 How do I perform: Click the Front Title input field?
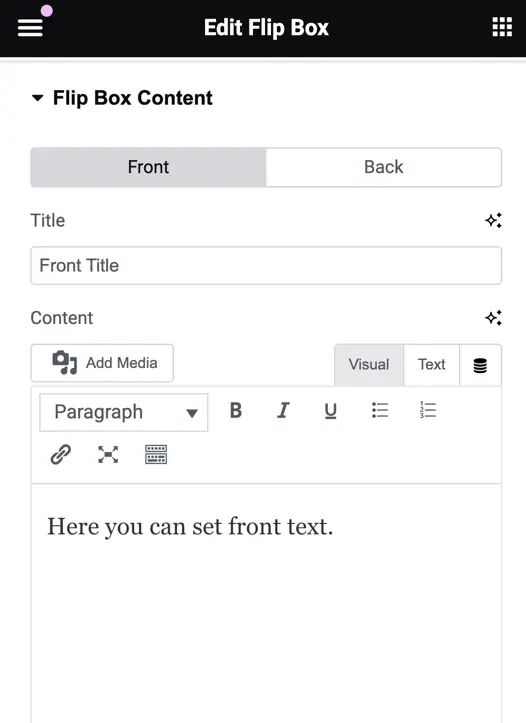pos(266,266)
